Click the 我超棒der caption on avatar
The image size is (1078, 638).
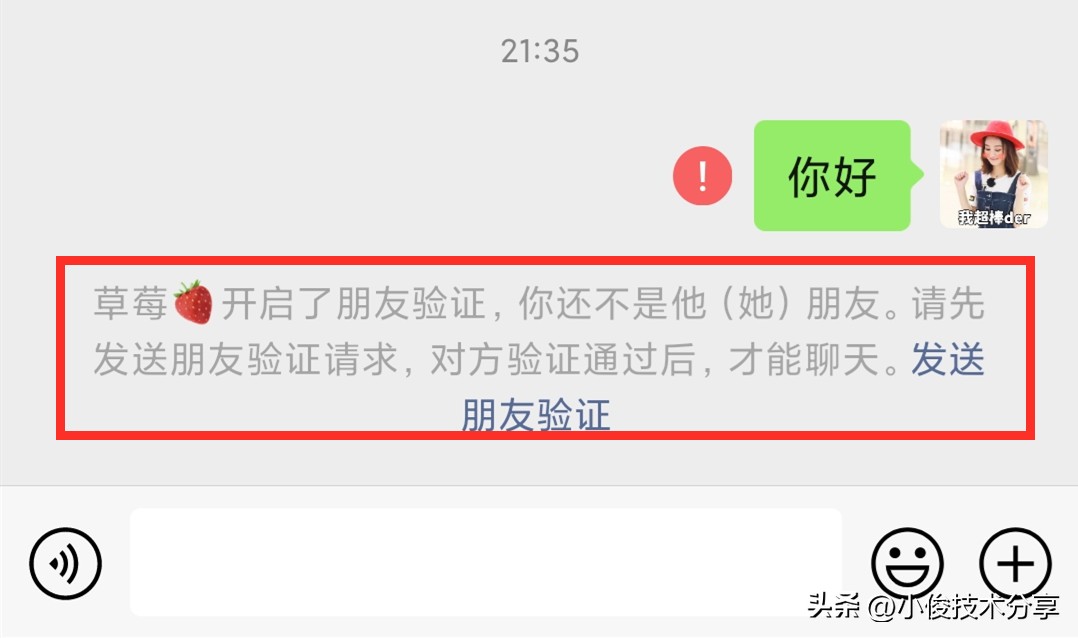(994, 218)
